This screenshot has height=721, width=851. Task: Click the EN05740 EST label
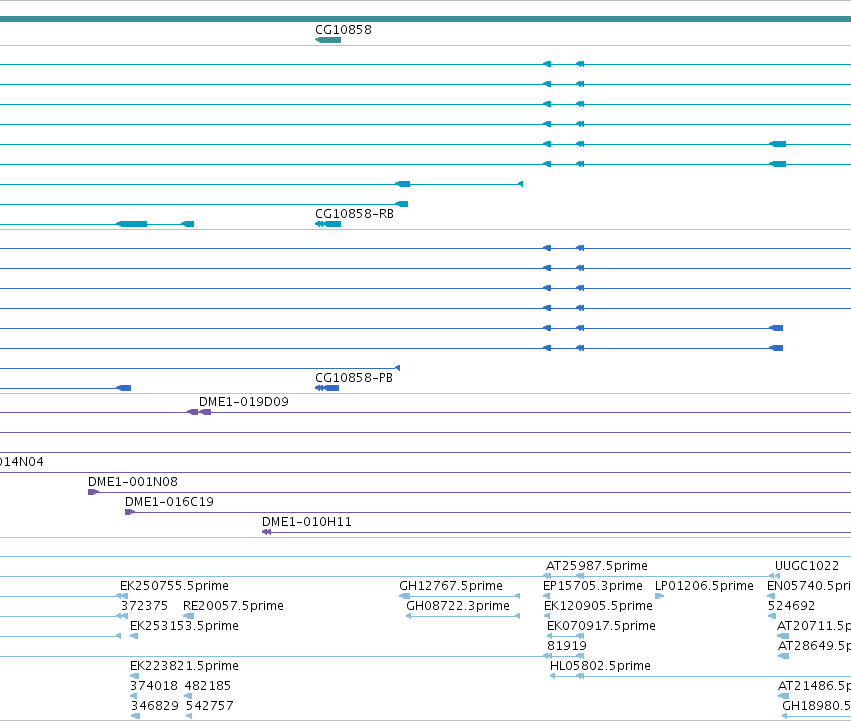coord(809,586)
